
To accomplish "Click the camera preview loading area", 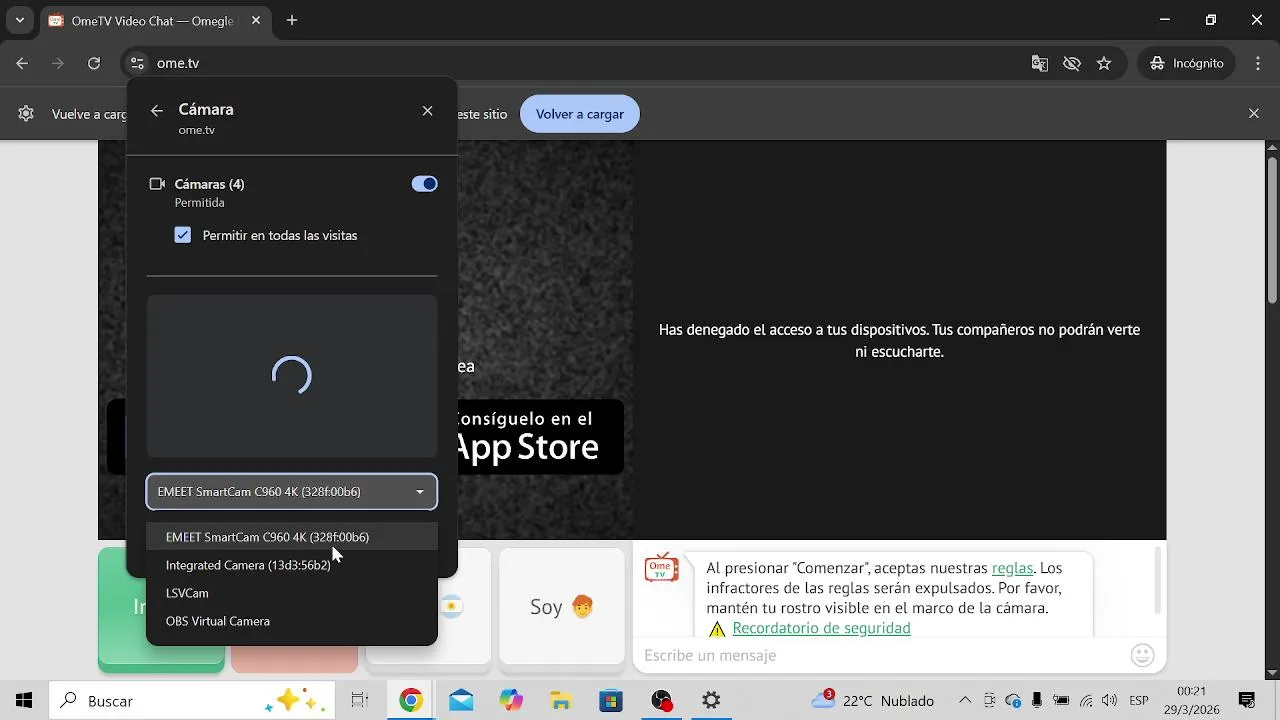I will click(292, 376).
